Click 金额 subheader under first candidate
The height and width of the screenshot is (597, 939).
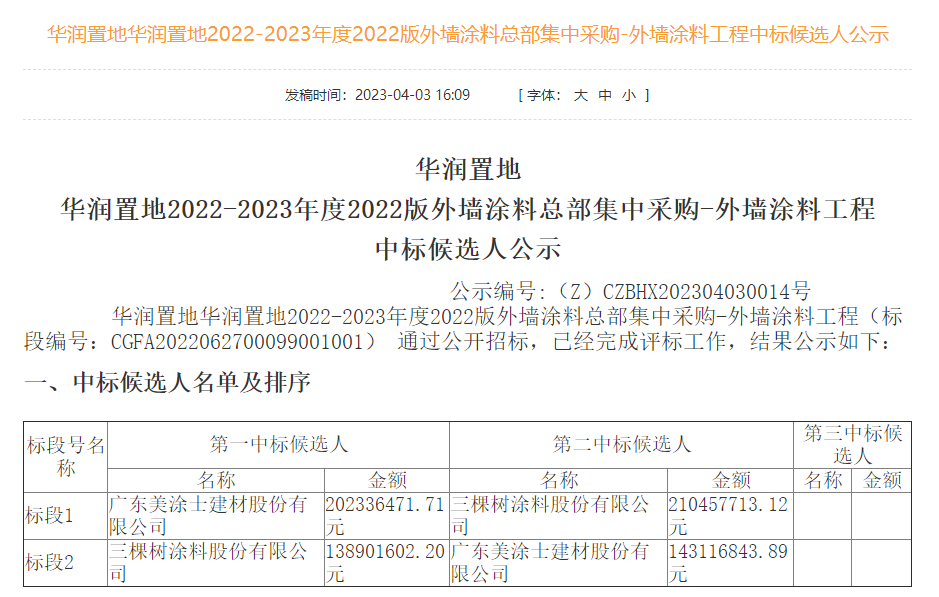click(387, 480)
